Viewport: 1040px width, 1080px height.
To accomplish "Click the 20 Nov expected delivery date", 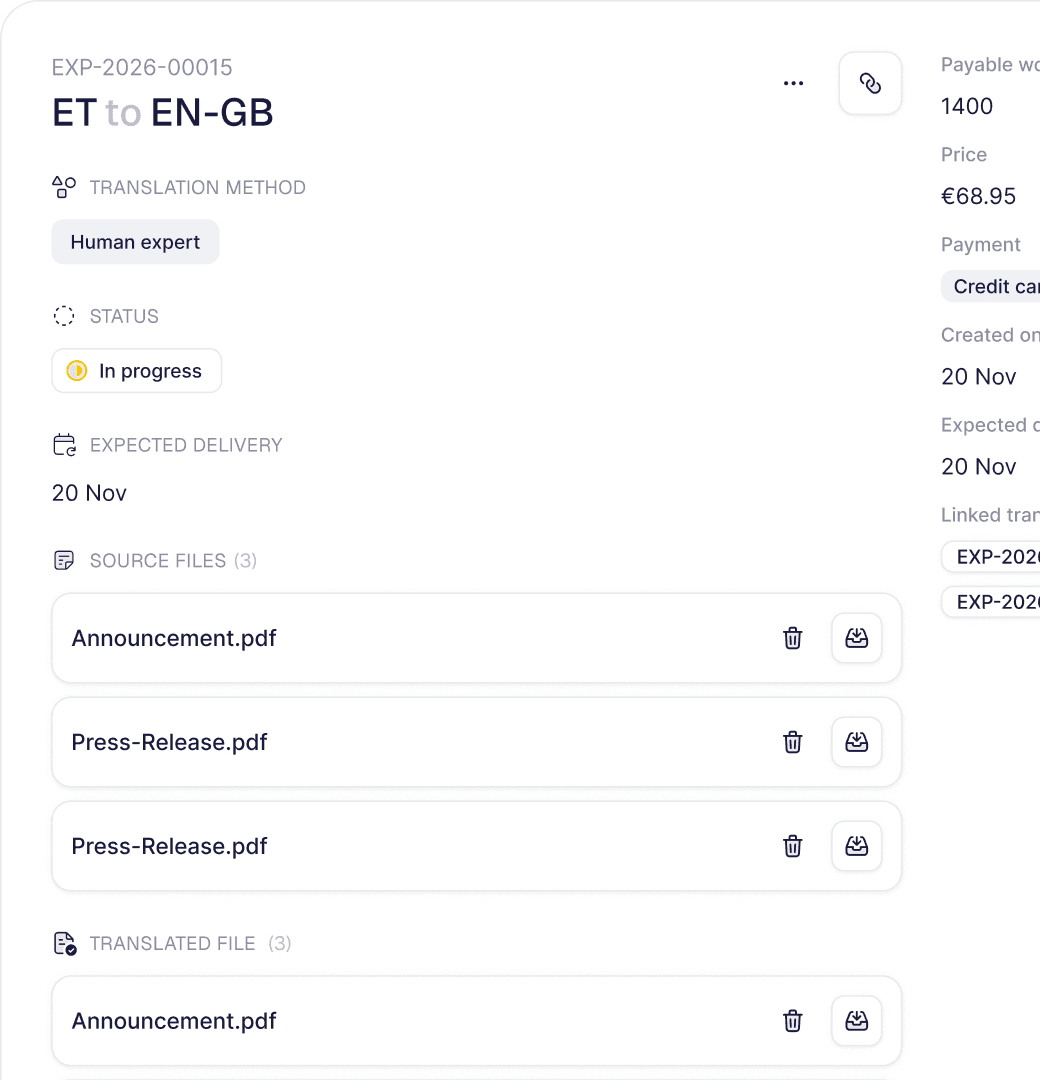I will tap(90, 493).
